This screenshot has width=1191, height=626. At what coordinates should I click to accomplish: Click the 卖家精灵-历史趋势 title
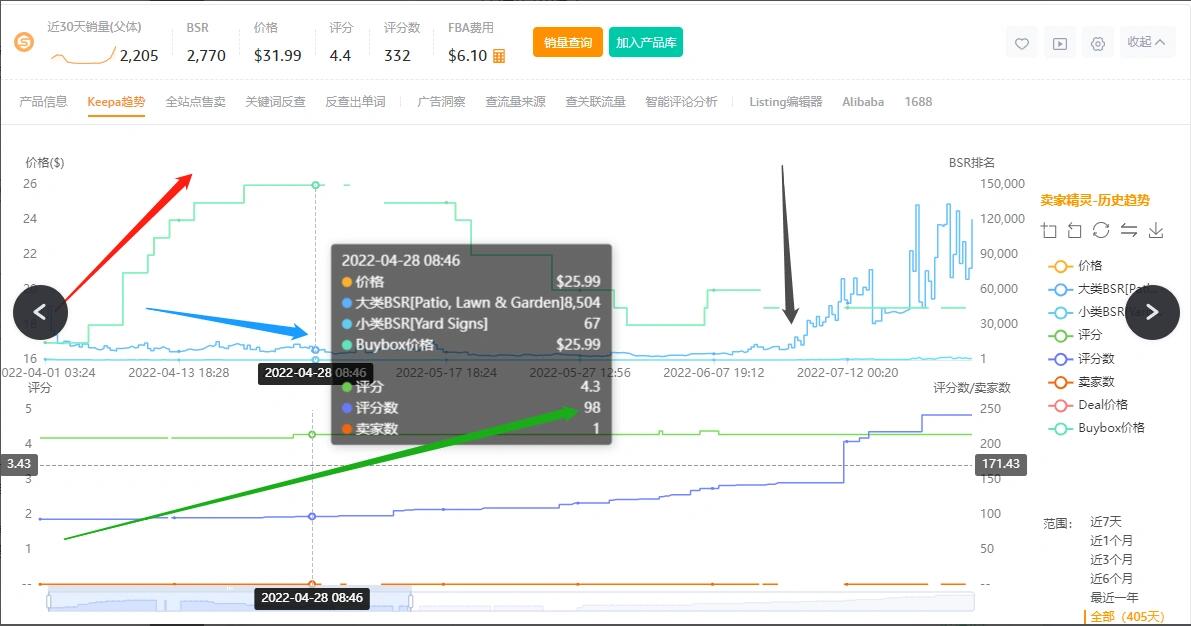click(x=1095, y=201)
